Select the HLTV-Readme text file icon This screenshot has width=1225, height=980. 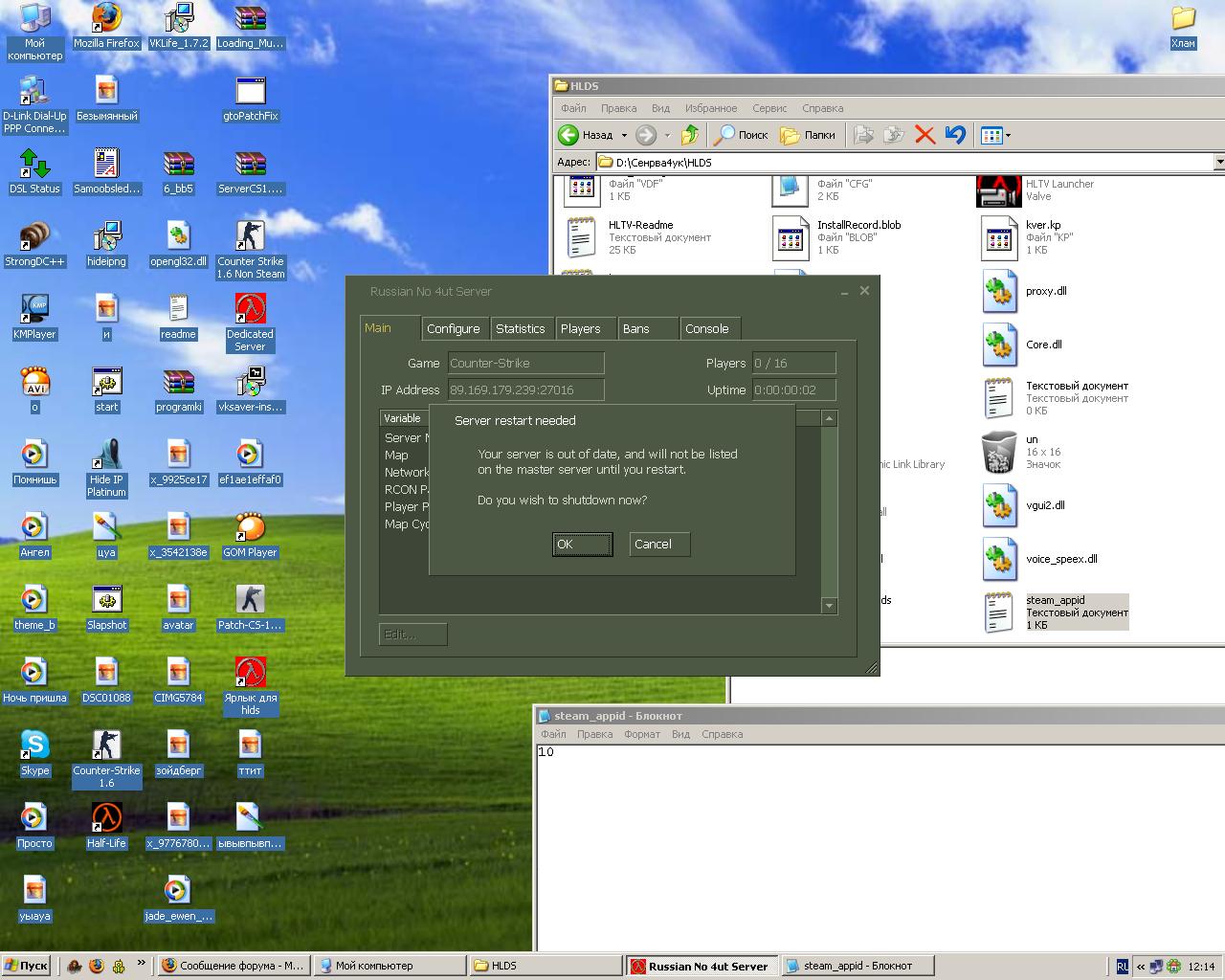coord(582,237)
